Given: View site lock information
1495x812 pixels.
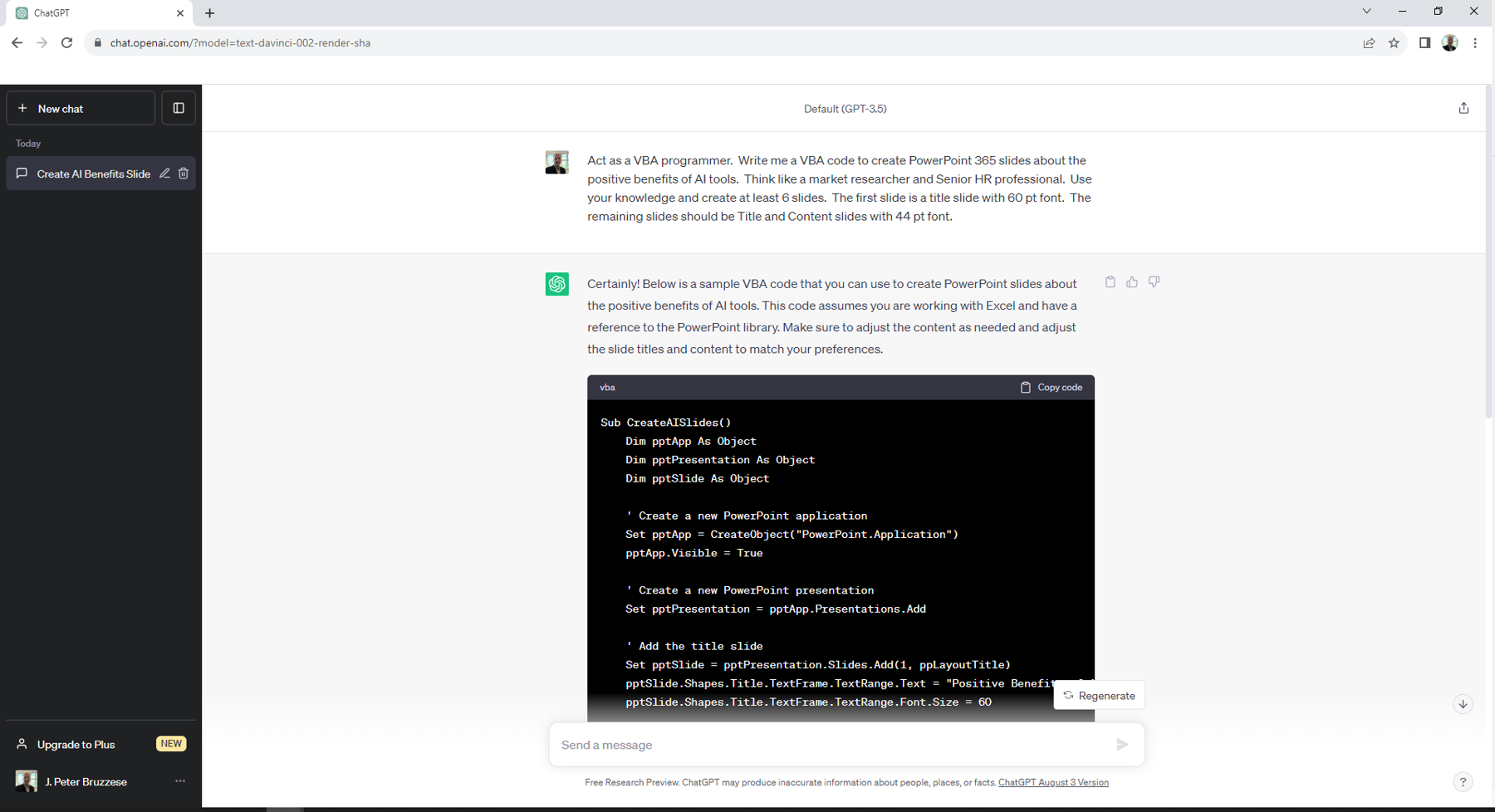Looking at the screenshot, I should 98,43.
